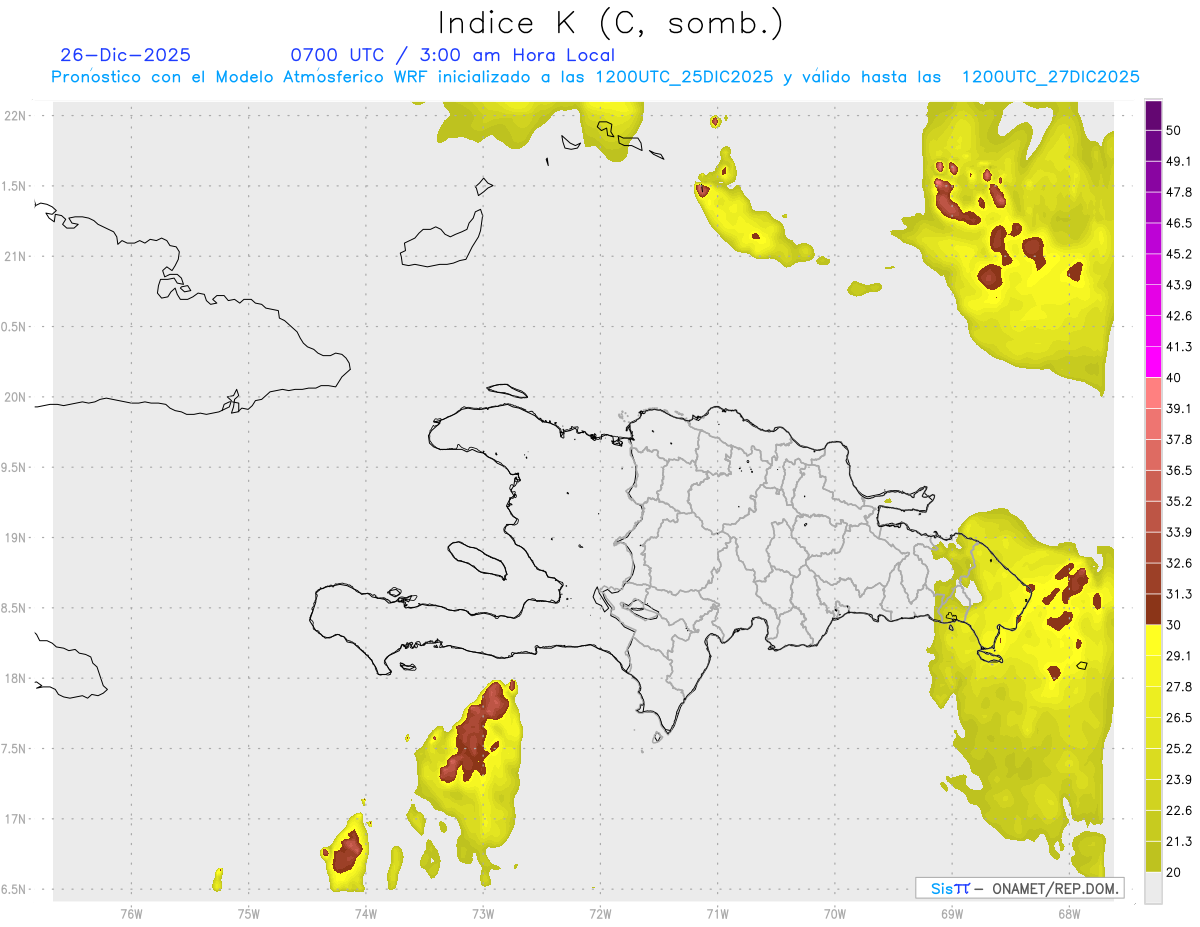
Task: Click the "32.6" colorbar label
Action: 1179,563
